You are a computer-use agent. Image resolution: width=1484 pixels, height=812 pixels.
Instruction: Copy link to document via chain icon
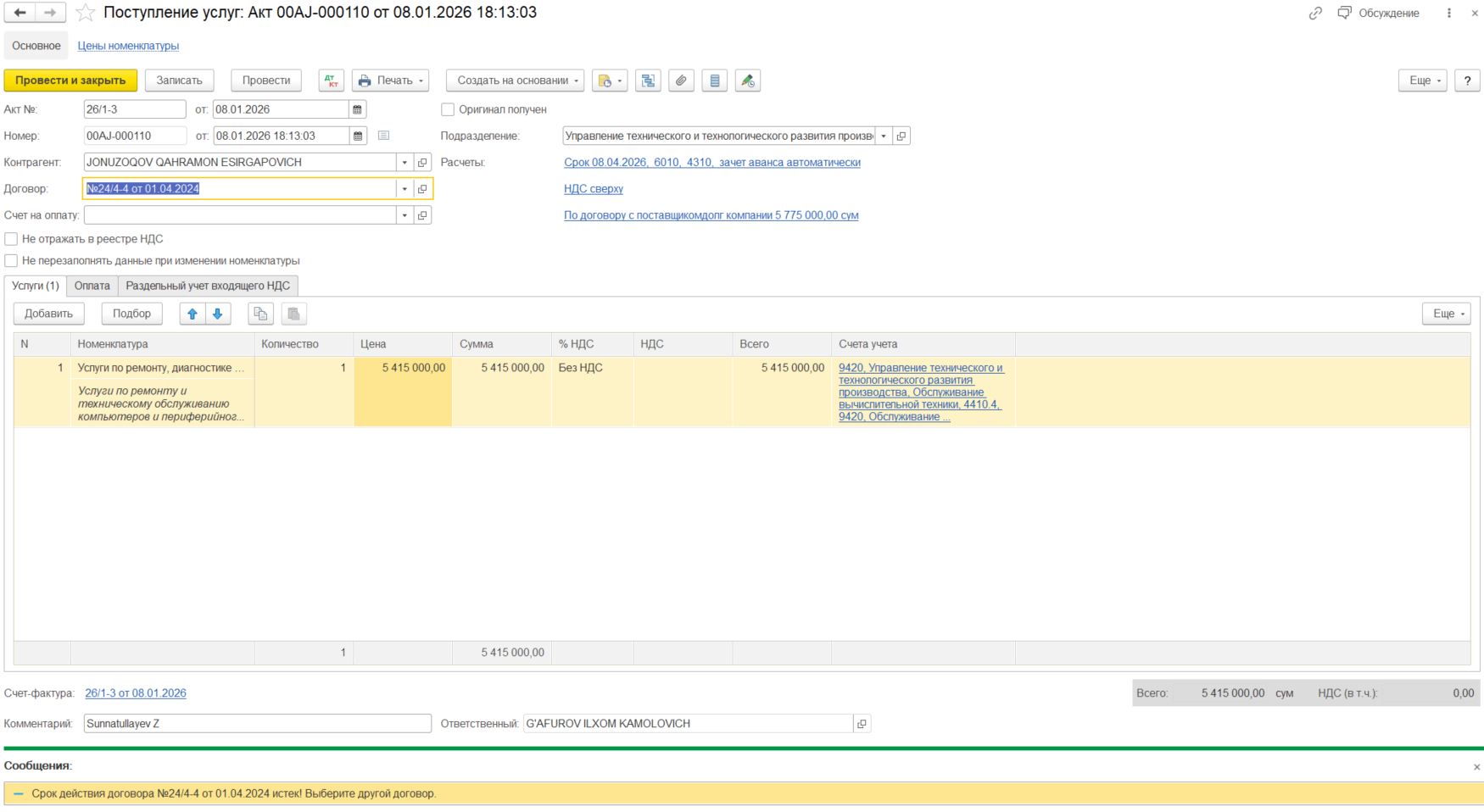tap(1315, 13)
